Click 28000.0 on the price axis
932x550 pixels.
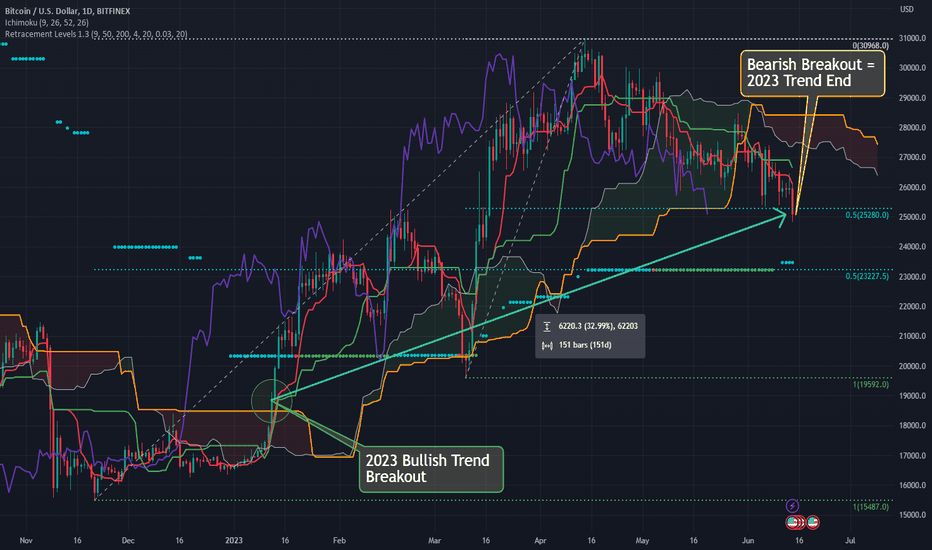click(912, 127)
